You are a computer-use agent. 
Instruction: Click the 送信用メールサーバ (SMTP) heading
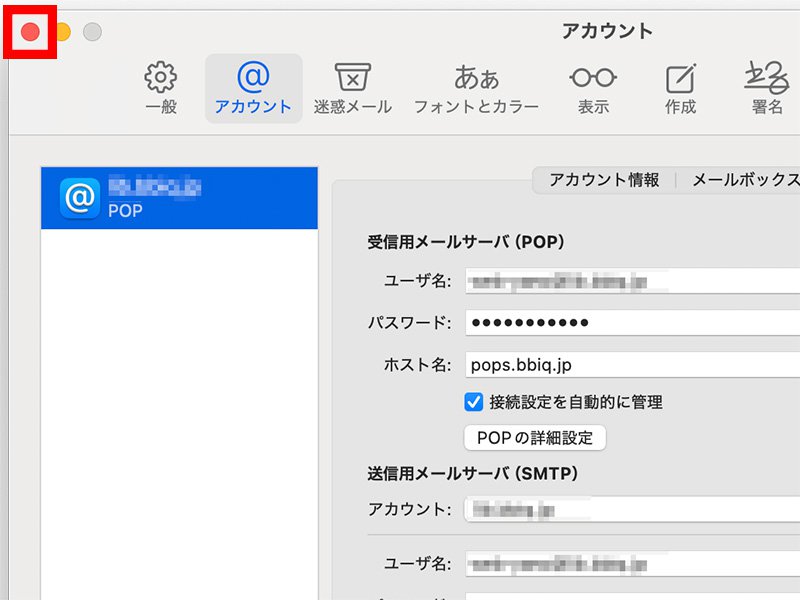[472, 473]
